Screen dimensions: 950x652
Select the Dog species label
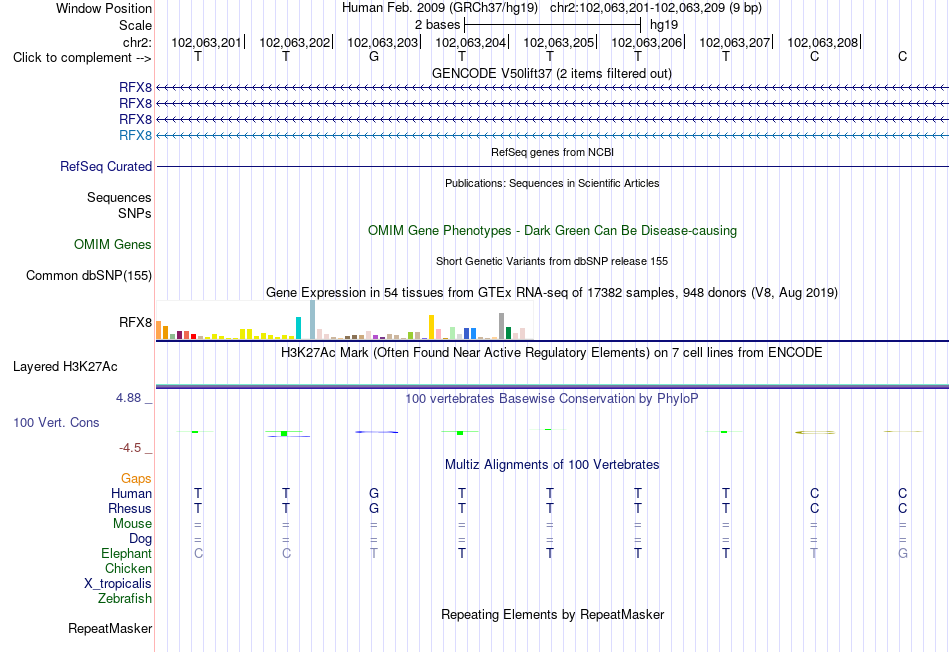pyautogui.click(x=140, y=539)
